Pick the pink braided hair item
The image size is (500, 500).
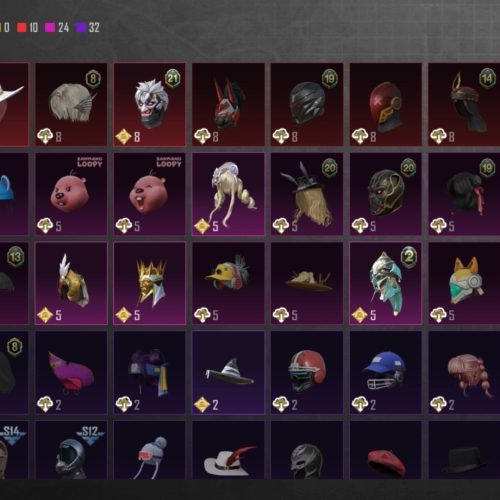point(464,373)
